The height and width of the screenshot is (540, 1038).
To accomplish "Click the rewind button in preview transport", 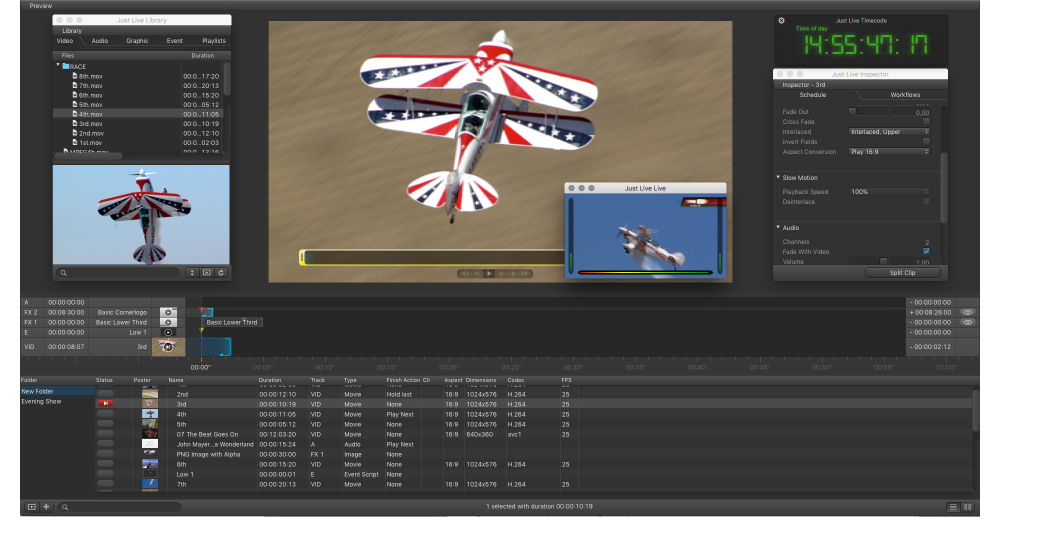I will pos(465,273).
